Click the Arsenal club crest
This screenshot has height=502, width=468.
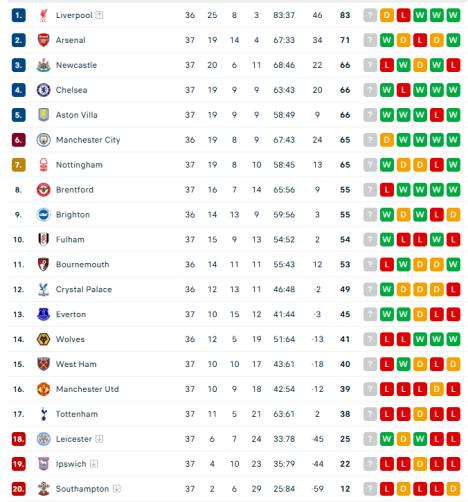(x=43, y=40)
